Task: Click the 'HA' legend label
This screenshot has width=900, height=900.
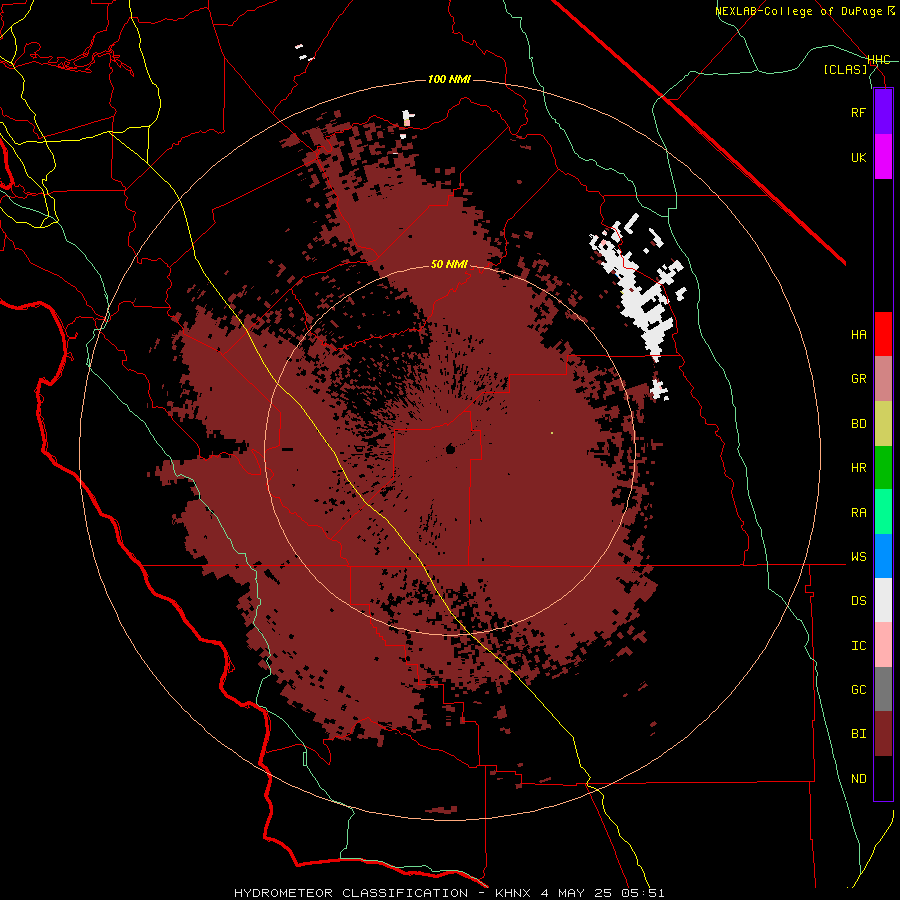Action: click(x=859, y=335)
